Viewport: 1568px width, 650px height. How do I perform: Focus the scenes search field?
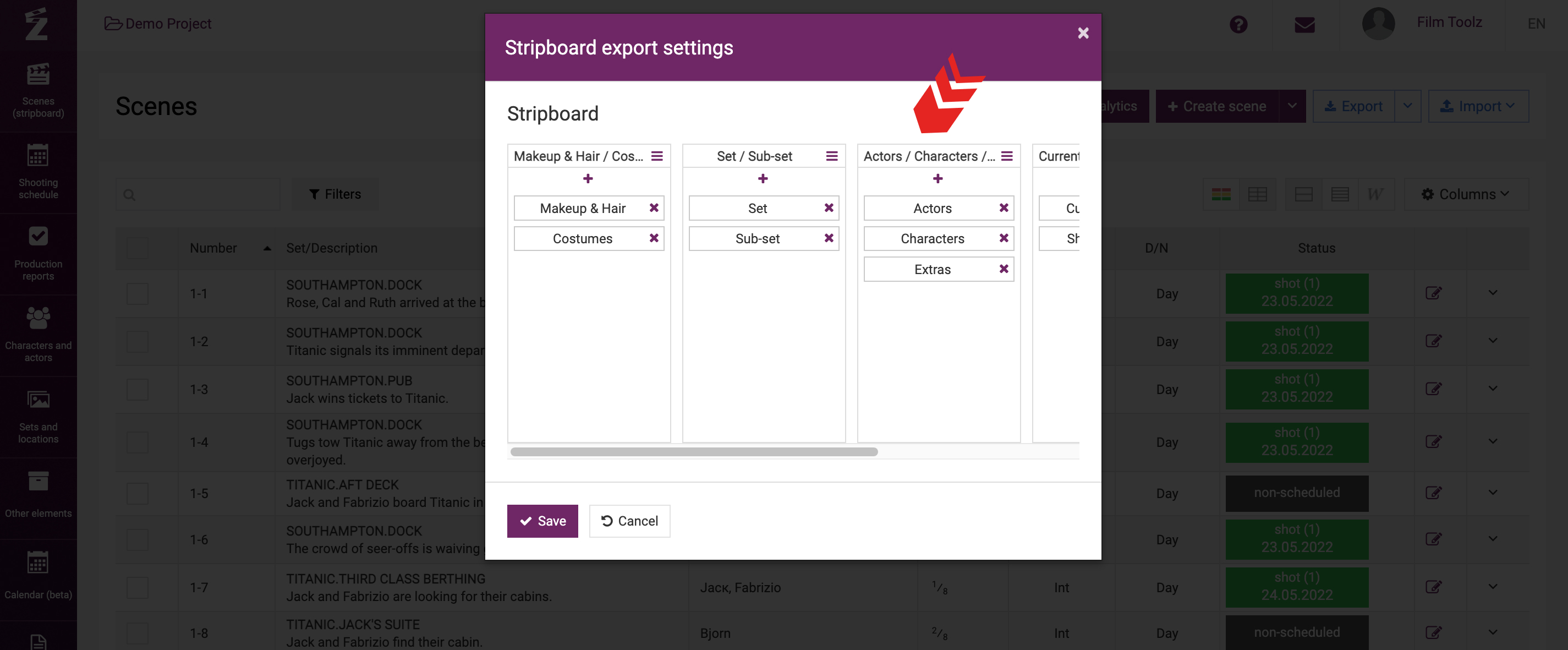pyautogui.click(x=198, y=194)
